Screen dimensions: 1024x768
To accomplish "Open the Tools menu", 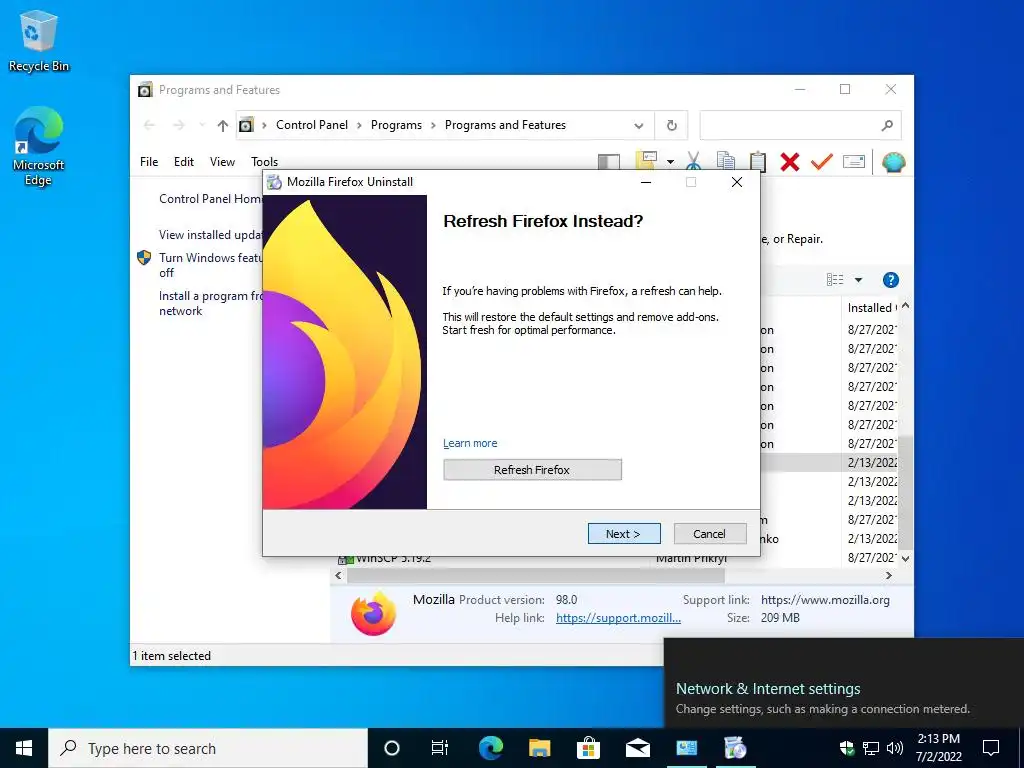I will (264, 161).
